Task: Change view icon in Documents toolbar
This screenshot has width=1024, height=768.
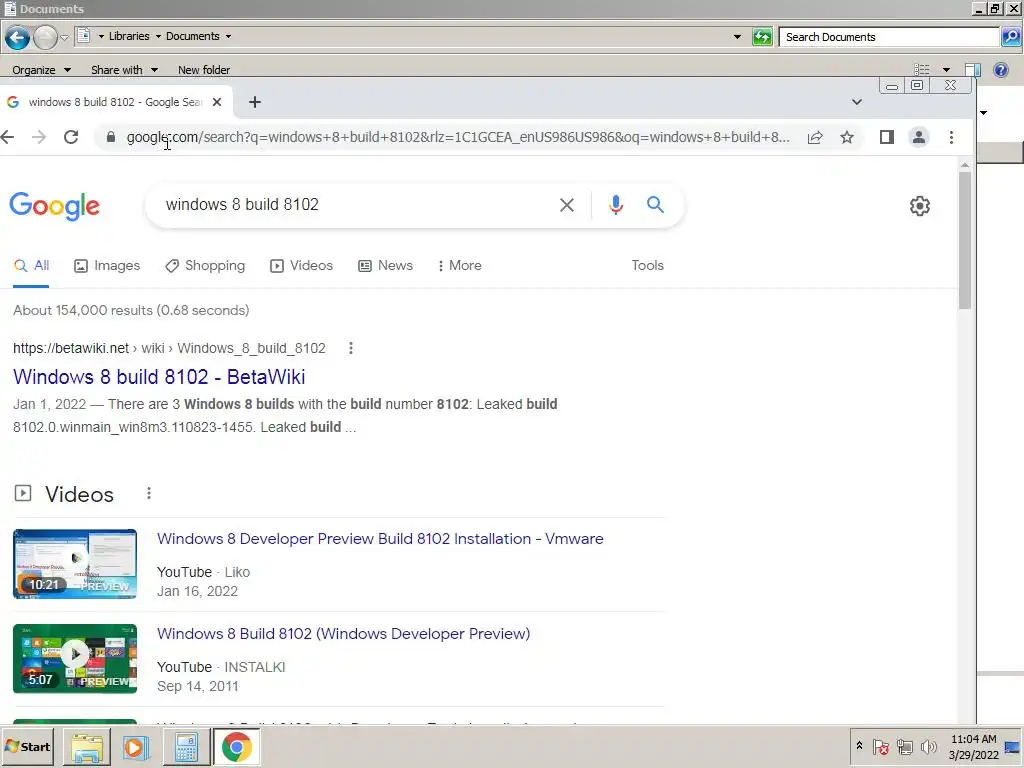Action: point(921,69)
